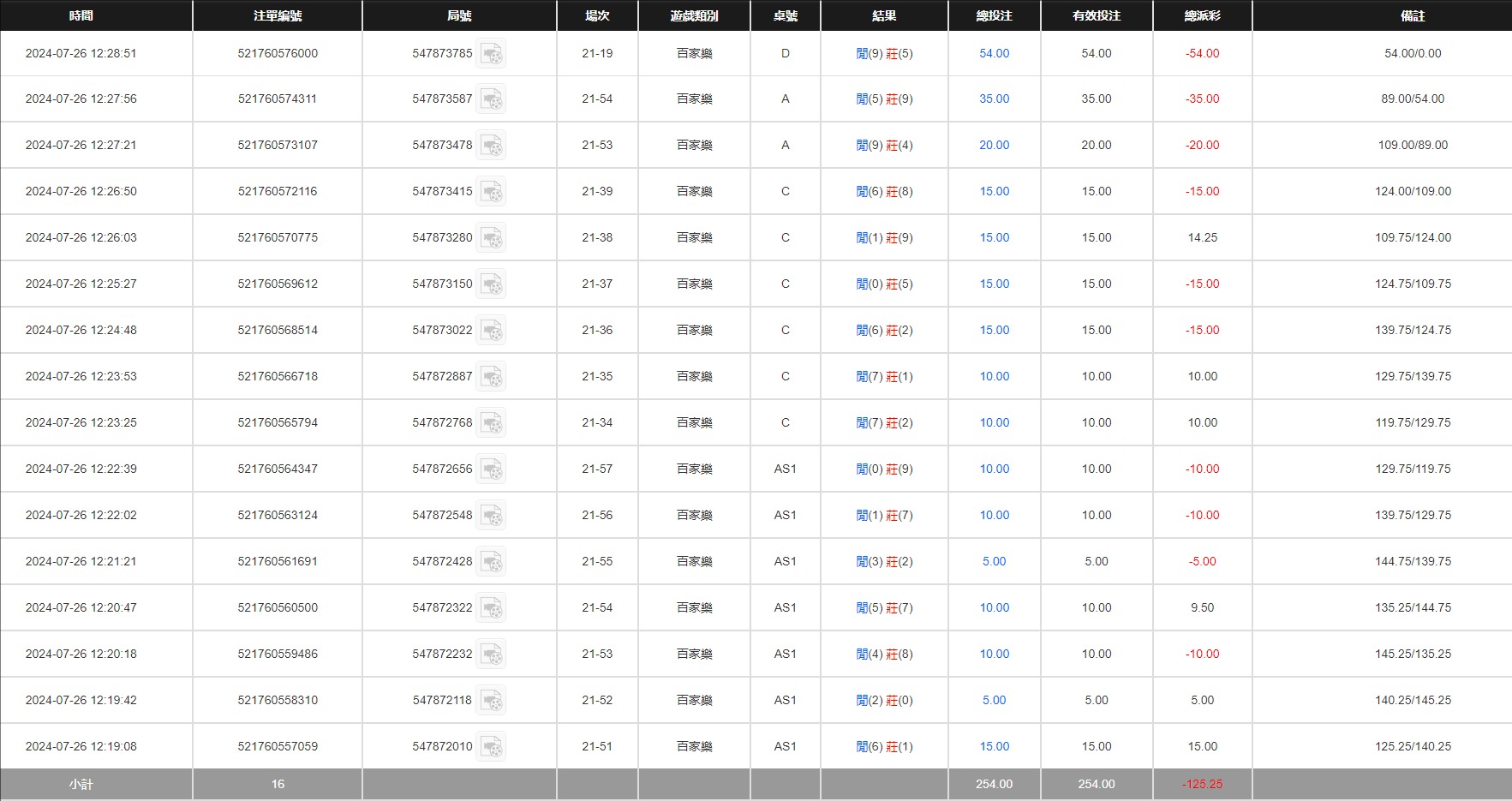The width and height of the screenshot is (1512, 801).
Task: Click the blue 20.00 total bet link
Action: tap(994, 145)
